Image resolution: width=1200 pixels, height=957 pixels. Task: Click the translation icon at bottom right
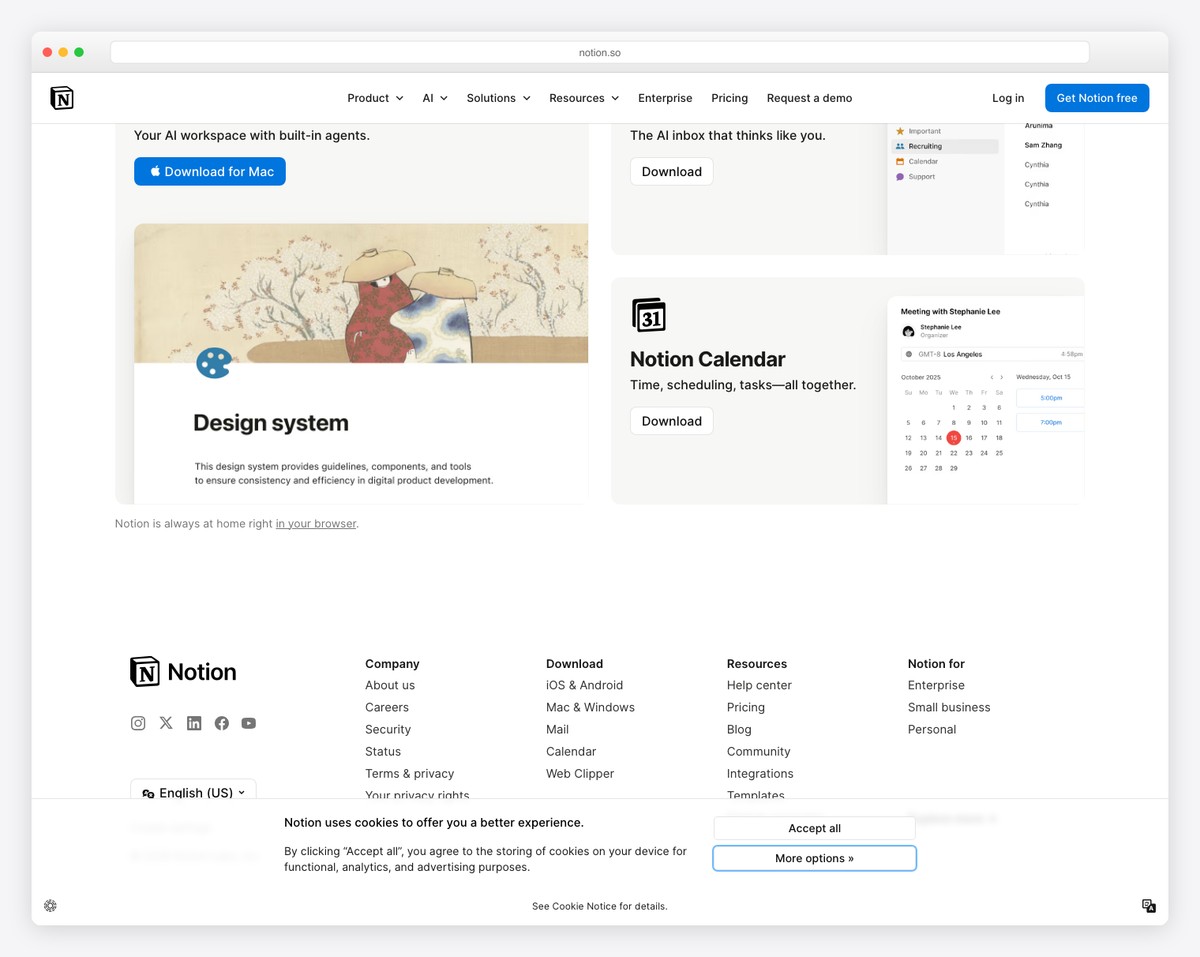(x=1148, y=905)
